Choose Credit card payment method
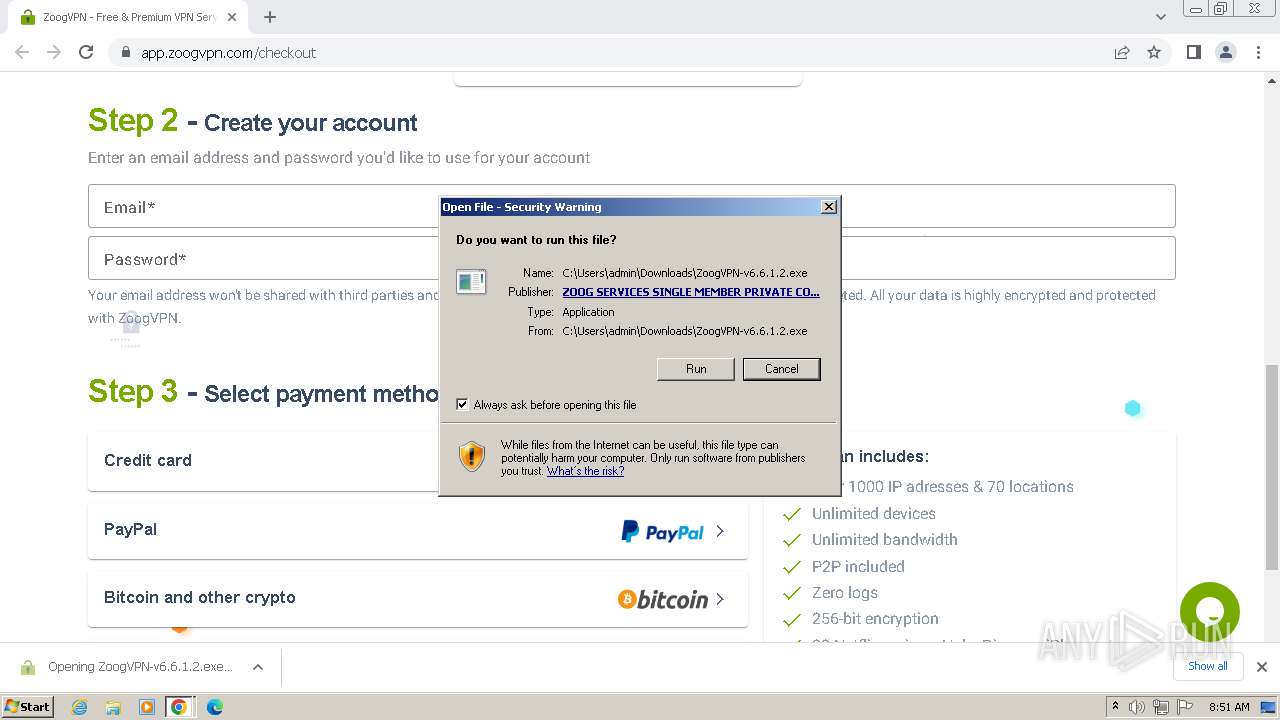Image resolution: width=1280 pixels, height=720 pixels. [x=418, y=461]
